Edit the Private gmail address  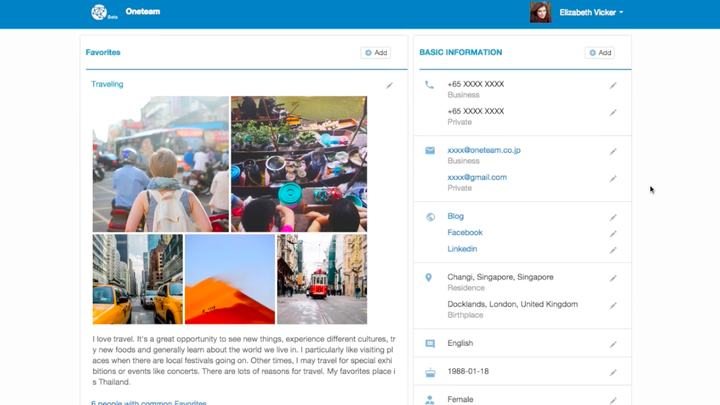click(613, 179)
